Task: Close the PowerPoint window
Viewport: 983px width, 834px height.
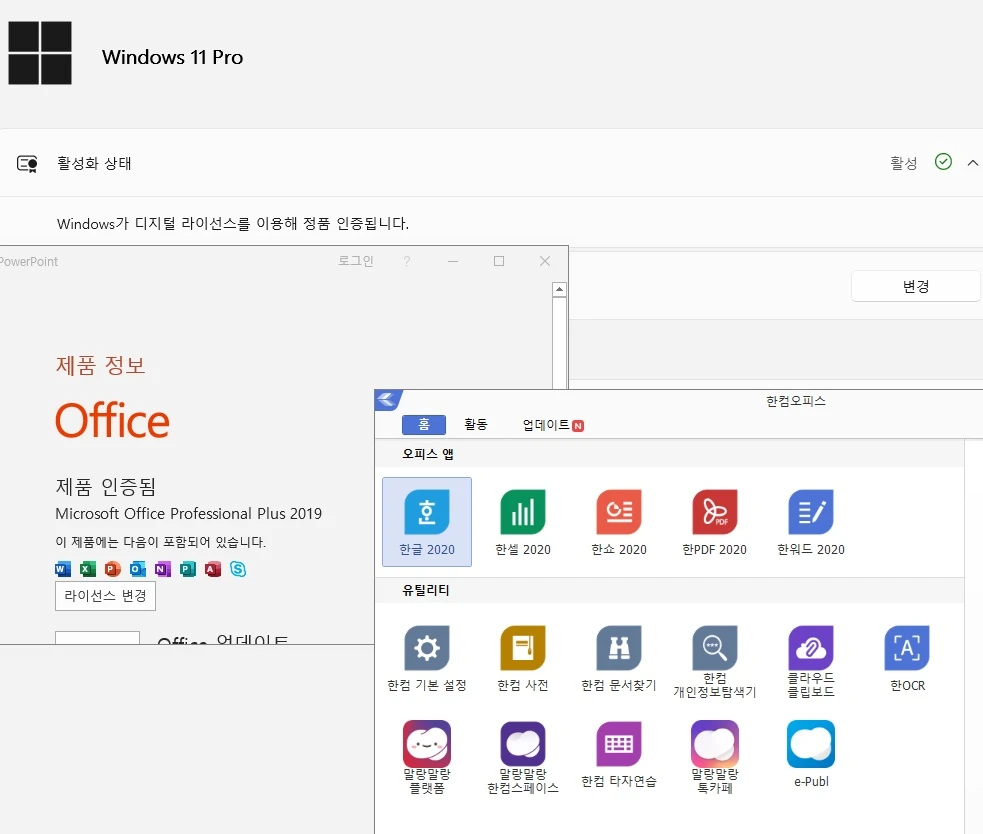Action: (x=545, y=261)
